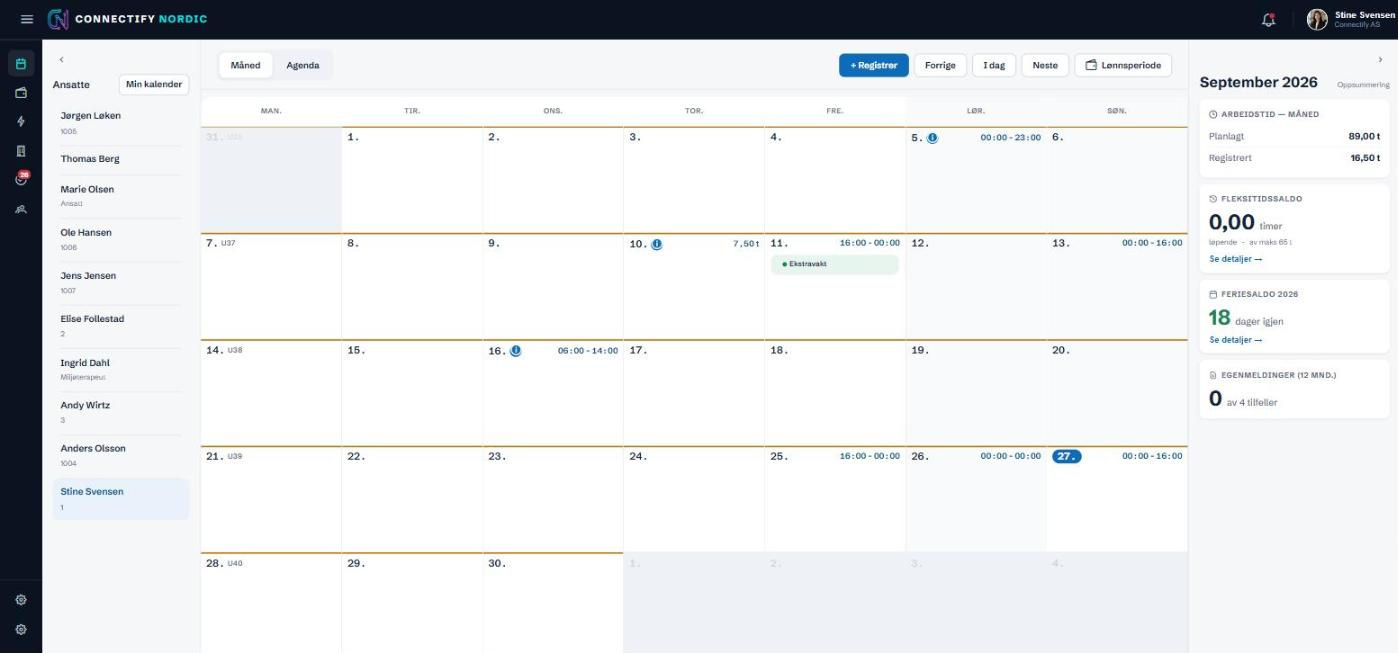Select employee Andy Wirtz
The height and width of the screenshot is (653, 1398).
(x=120, y=412)
